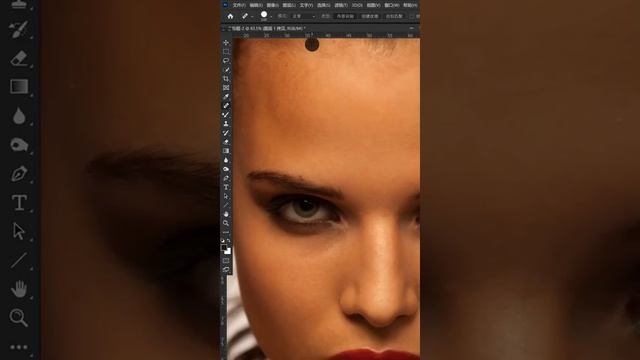This screenshot has width=640, height=360.
Task: Select the open document tab
Action: pos(267,29)
